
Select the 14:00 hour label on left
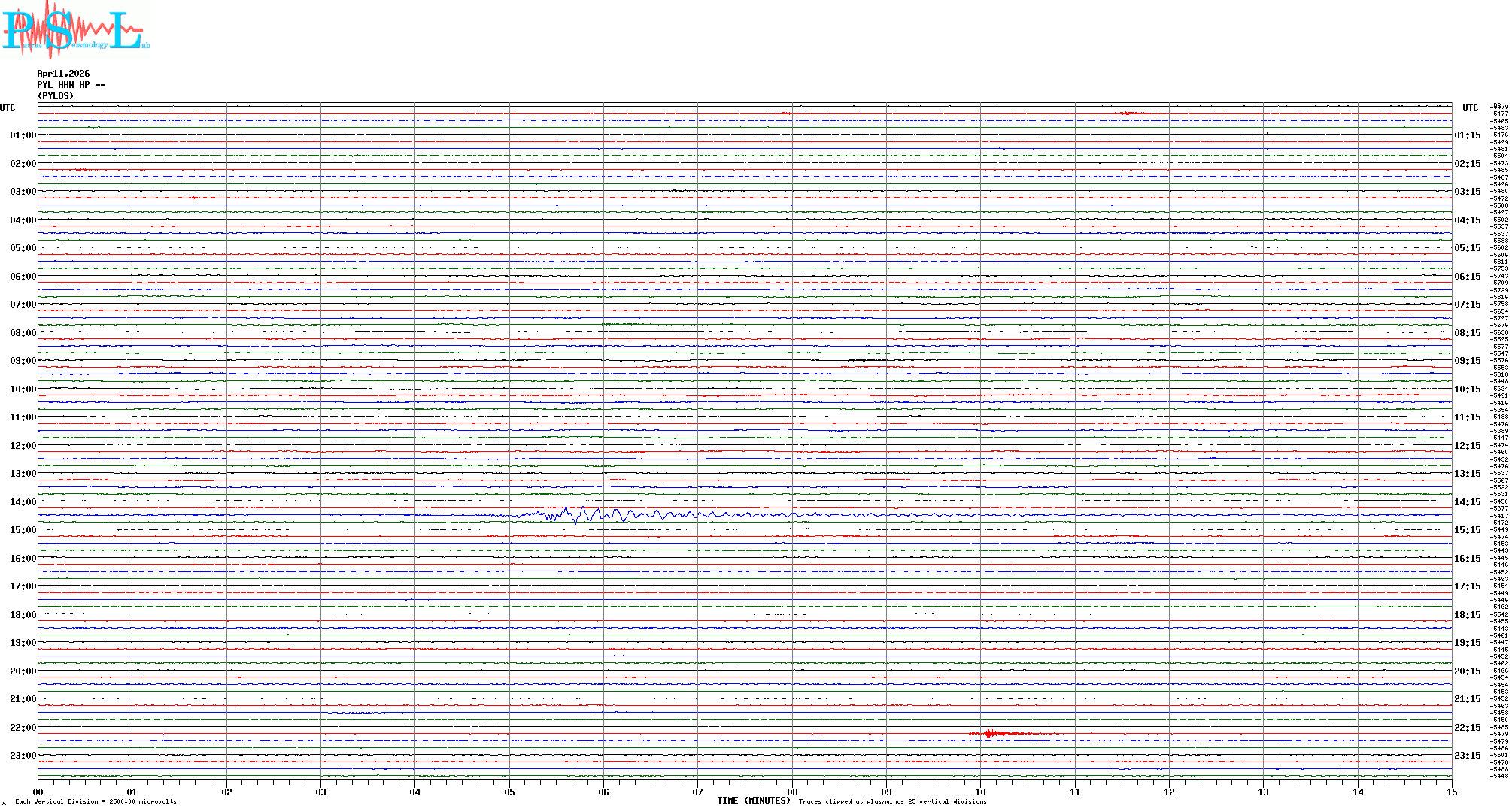(x=23, y=502)
